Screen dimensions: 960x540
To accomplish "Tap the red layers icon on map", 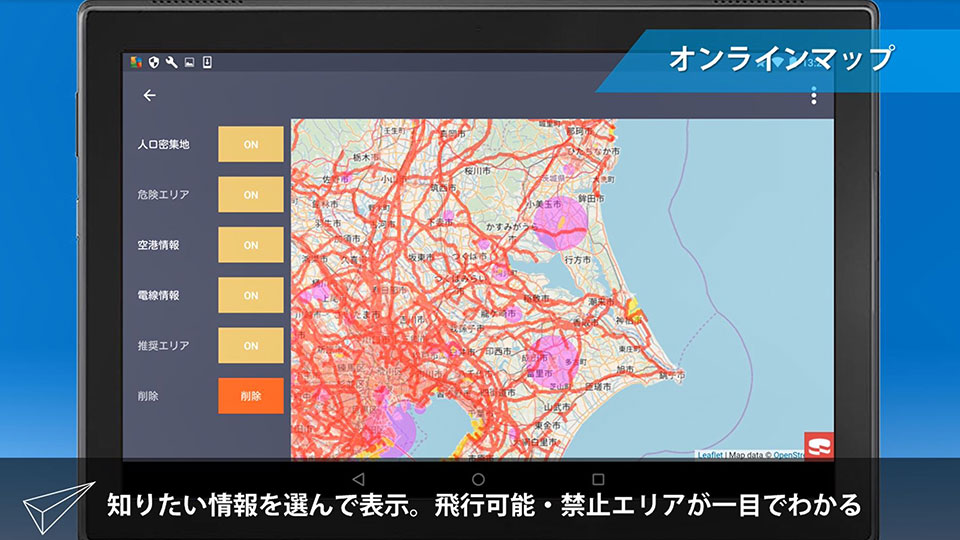I will pos(819,446).
